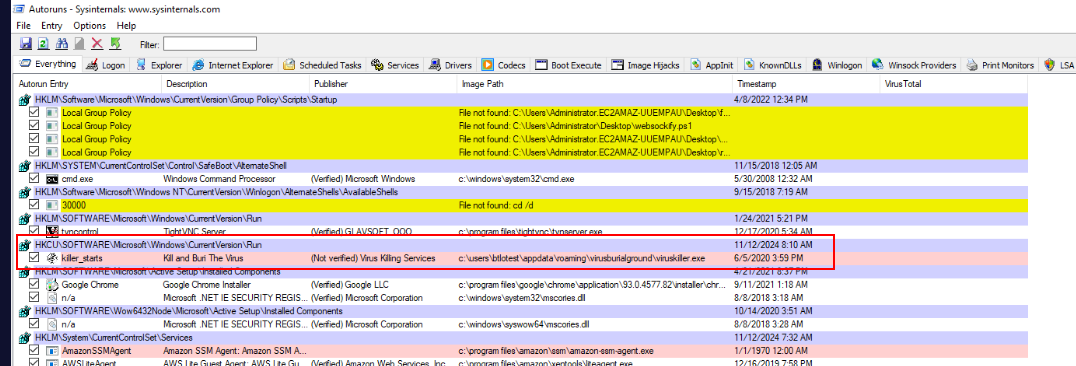The height and width of the screenshot is (366, 1076).
Task: Select the SafeBoot AlternateShell registry key row
Action: coord(522,165)
